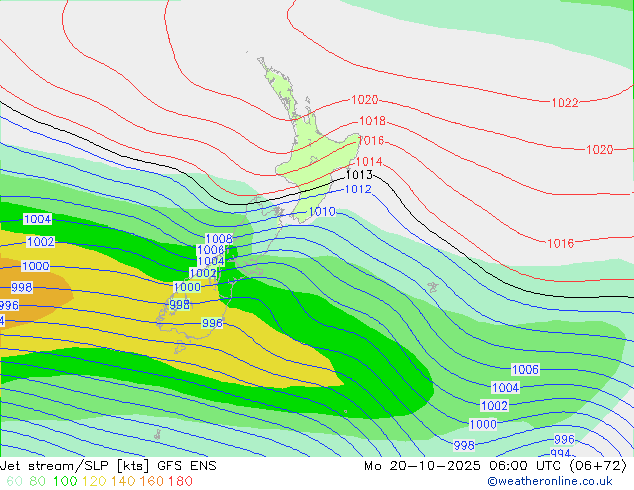This screenshot has width=634, height=490.
Task: Select the 100 kts legend value
Action: click(65, 481)
